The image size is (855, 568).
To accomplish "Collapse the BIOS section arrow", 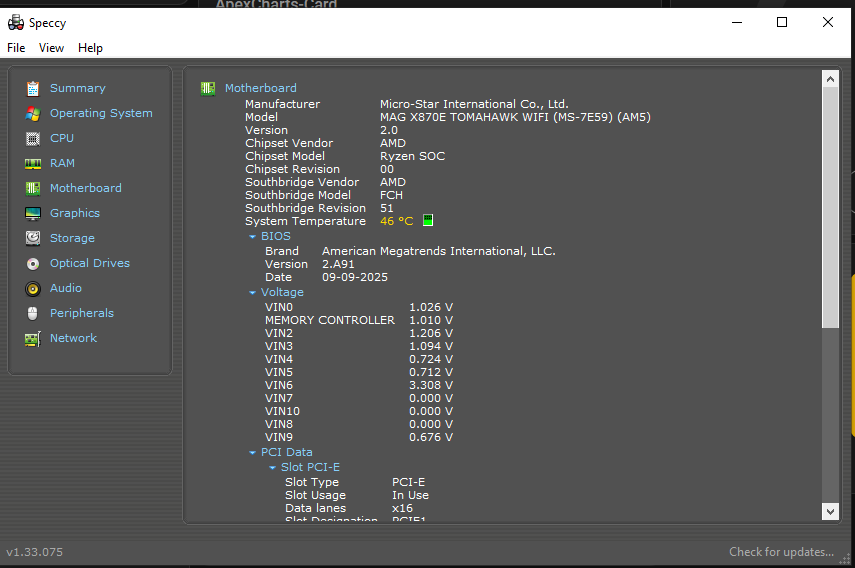I will (252, 237).
